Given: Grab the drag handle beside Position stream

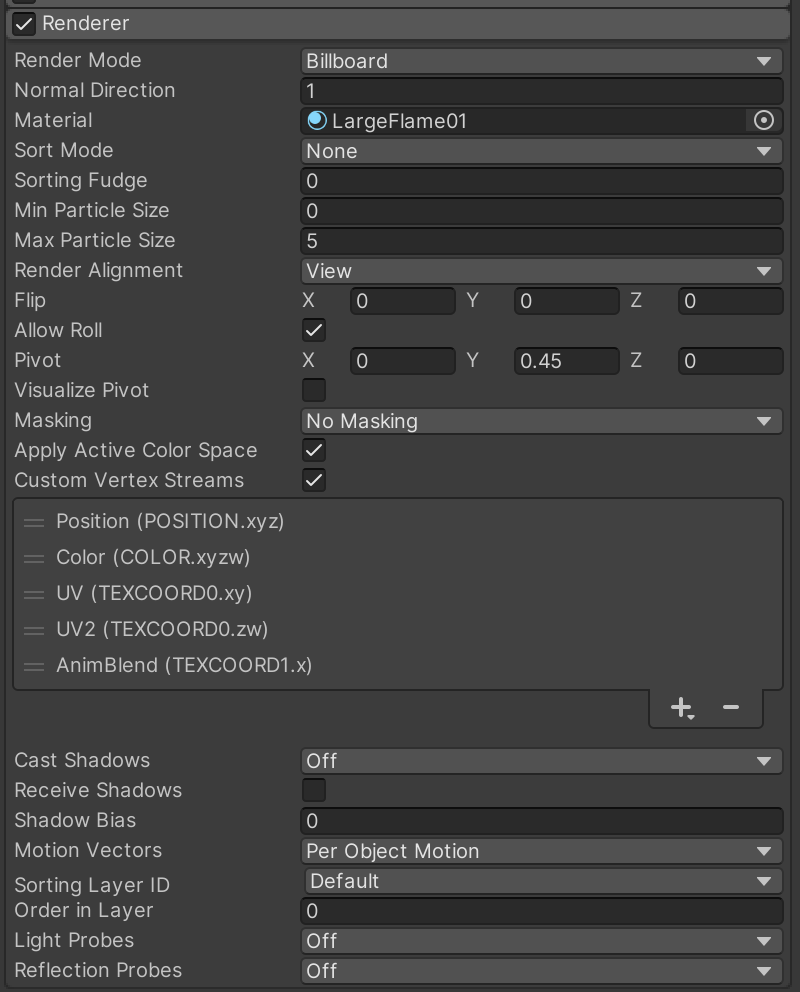Looking at the screenshot, I should [34, 522].
